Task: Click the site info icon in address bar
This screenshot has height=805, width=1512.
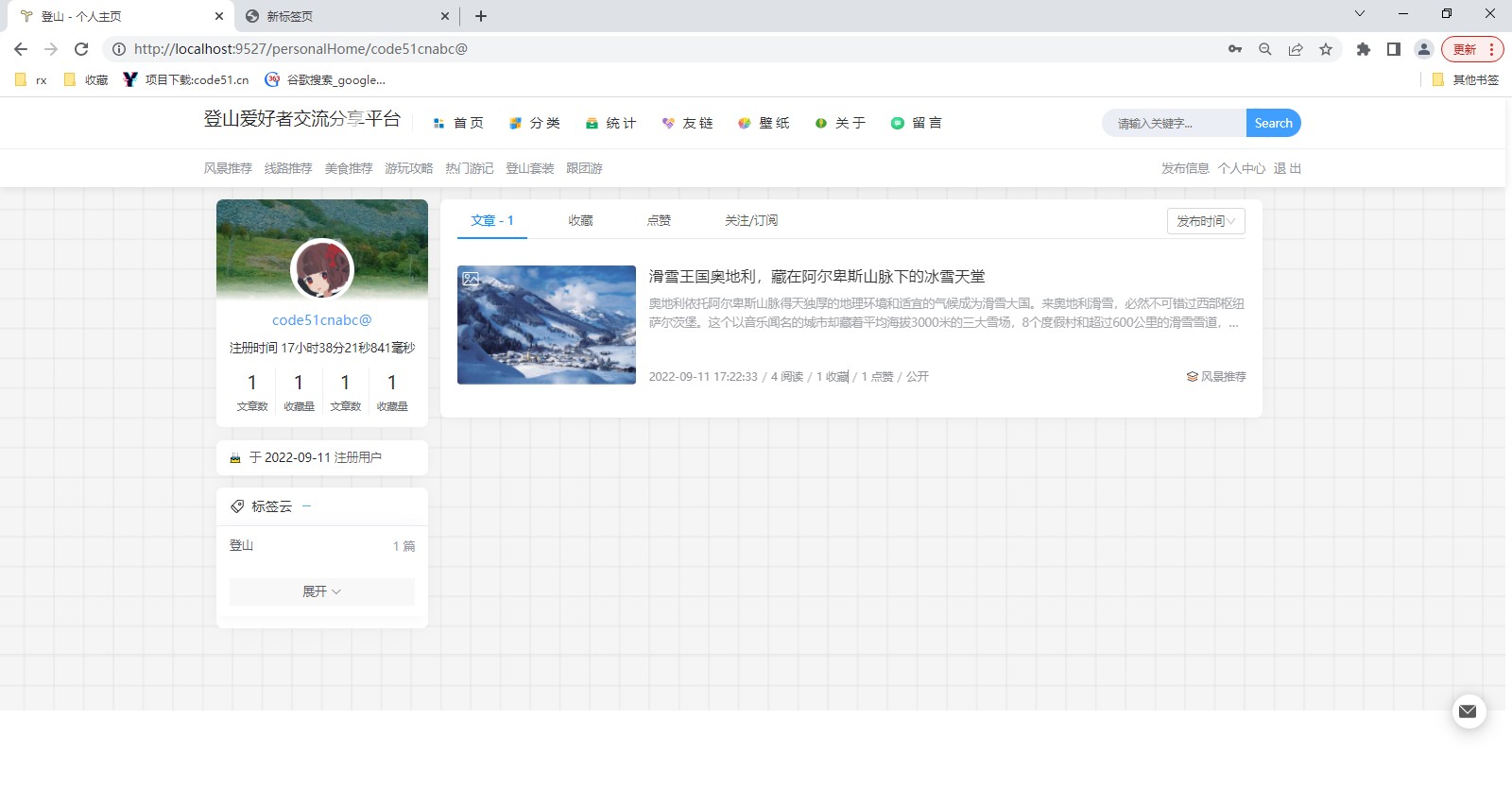Action: (119, 49)
